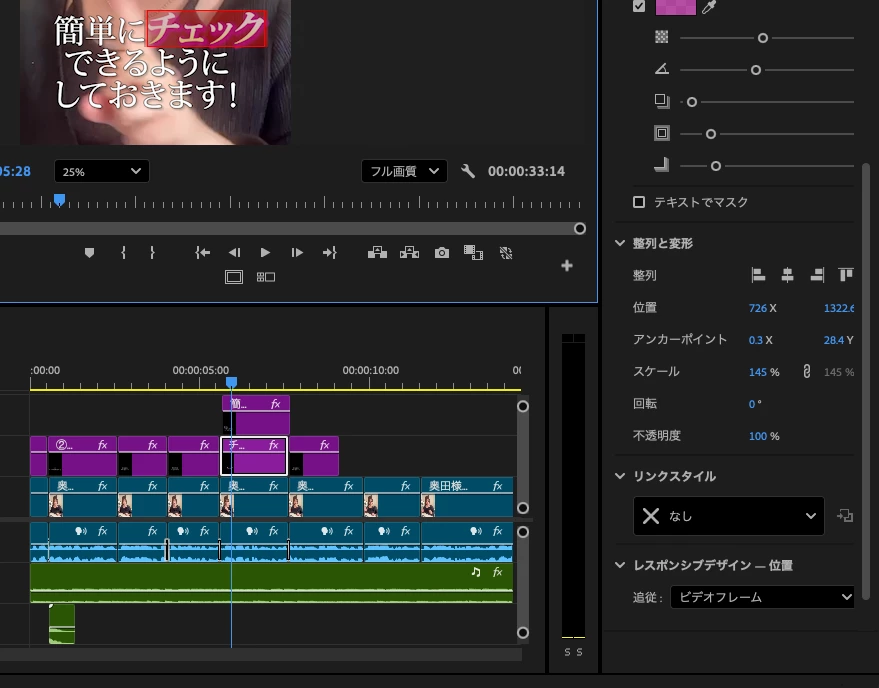Click the Align Left icon in 整列
This screenshot has height=688, width=879.
[x=758, y=275]
